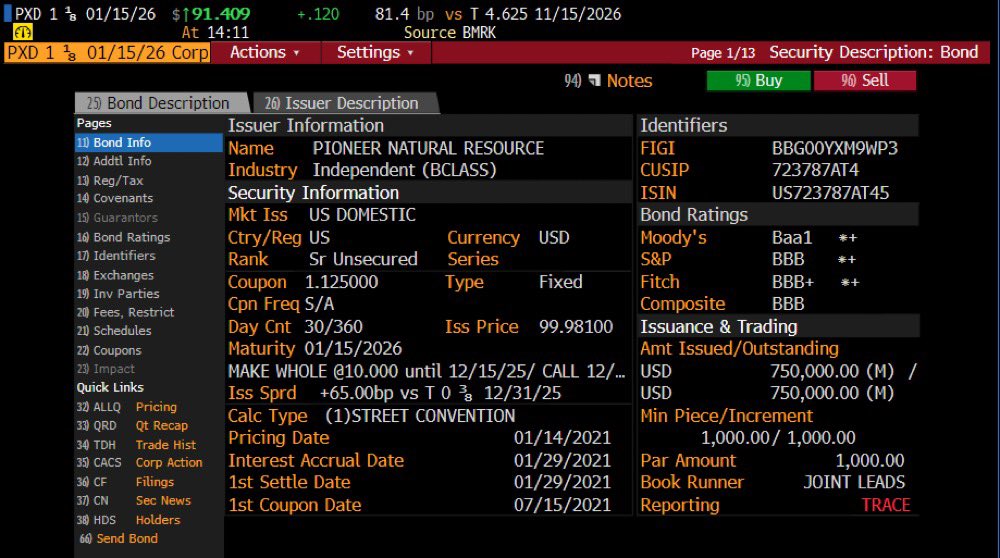
Task: Click the Iss Price value 99.98100
Action: pos(576,327)
